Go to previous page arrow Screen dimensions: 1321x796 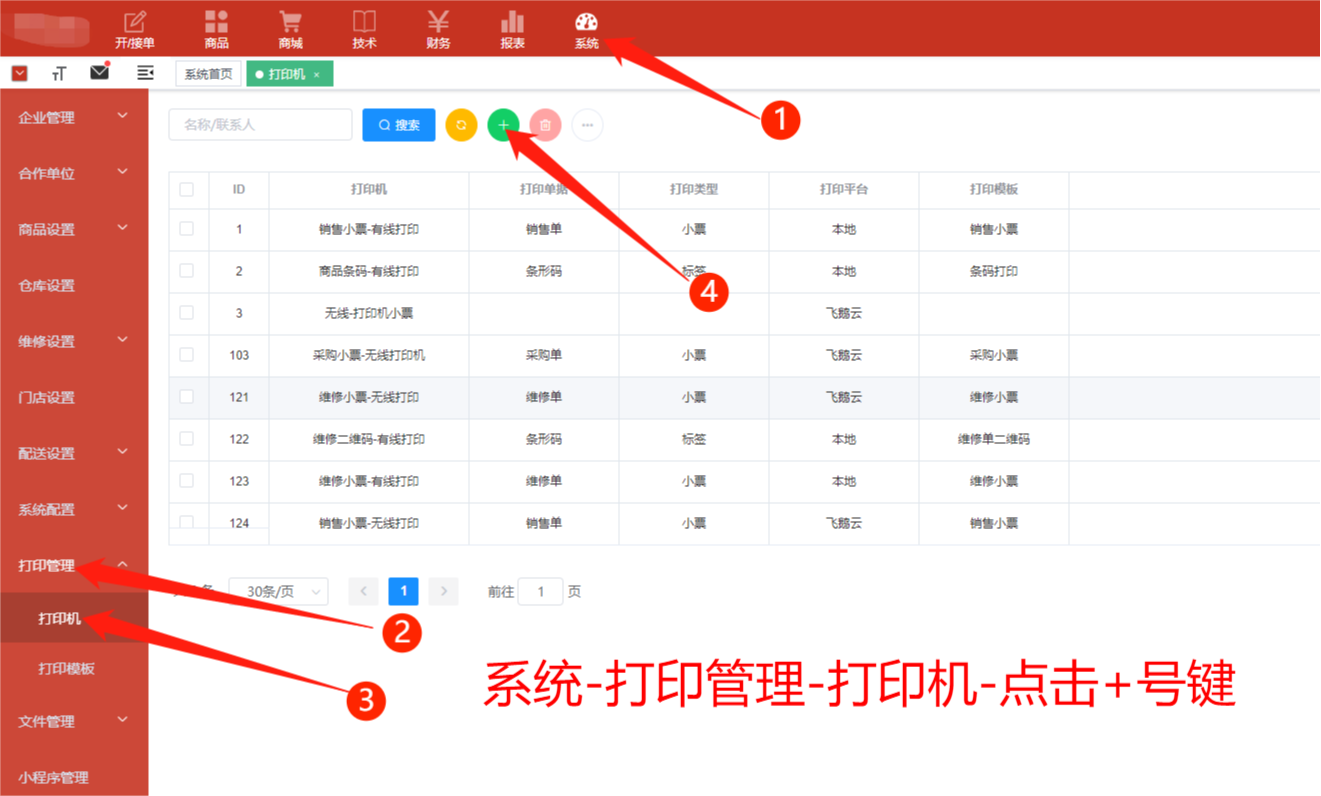tap(363, 591)
